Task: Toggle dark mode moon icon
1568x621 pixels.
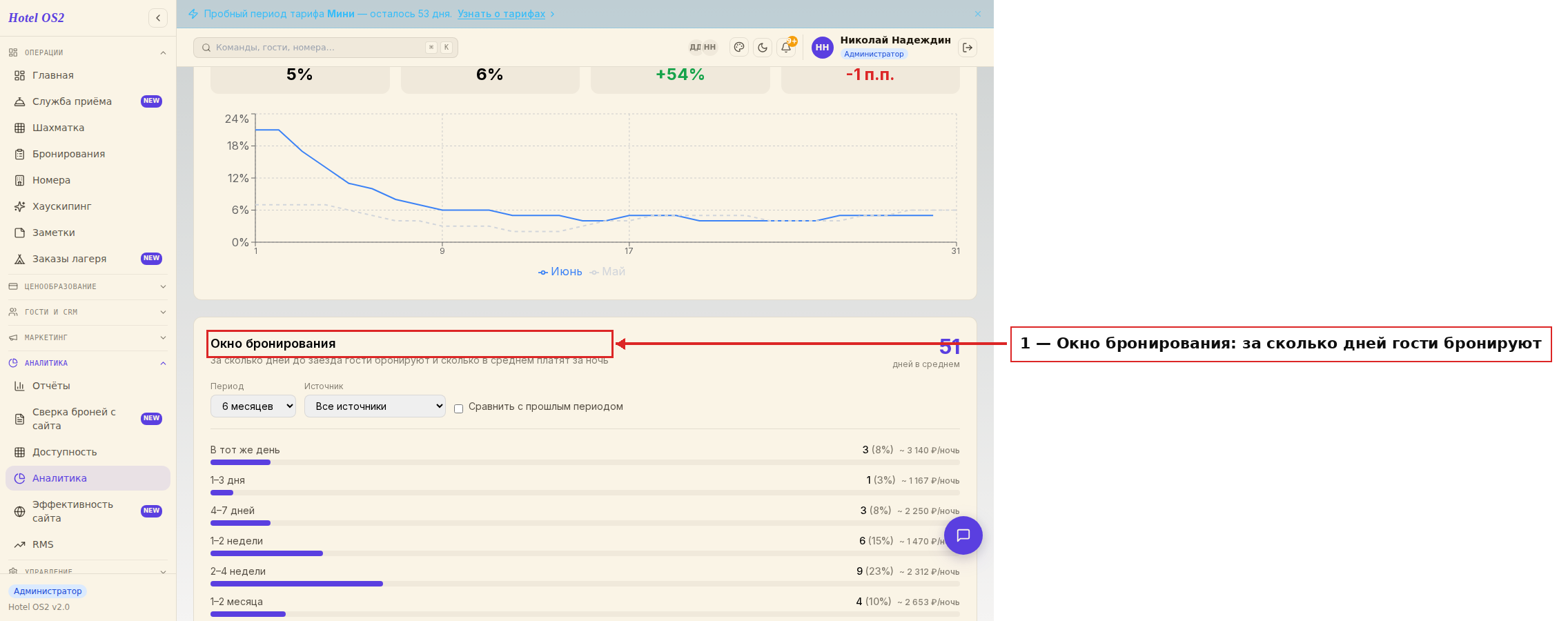Action: (x=763, y=48)
